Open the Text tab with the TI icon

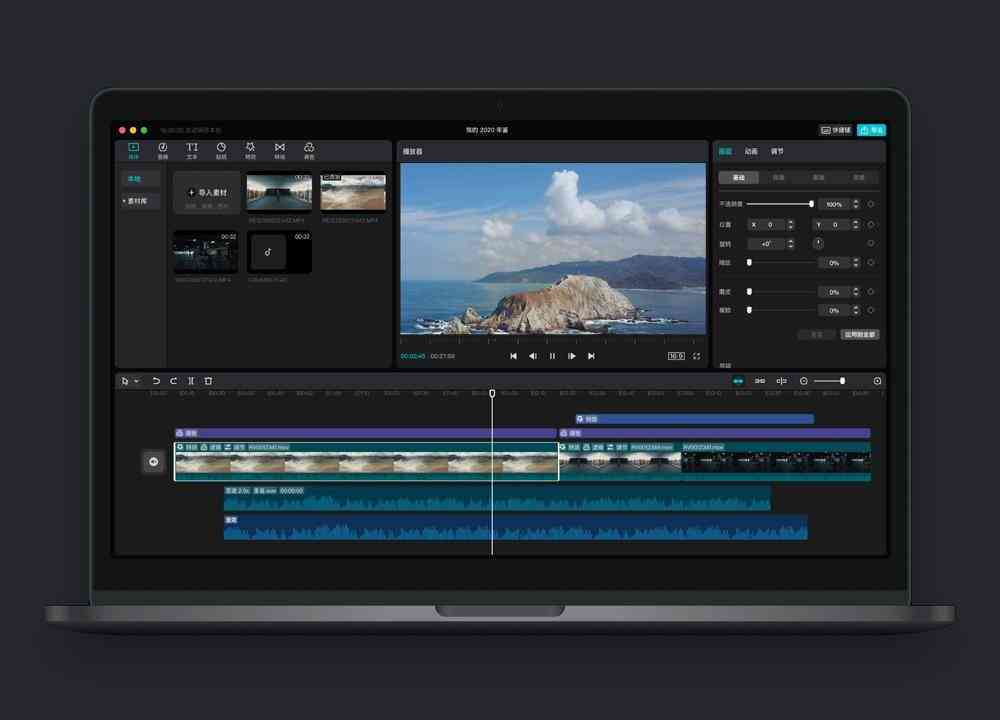[192, 151]
